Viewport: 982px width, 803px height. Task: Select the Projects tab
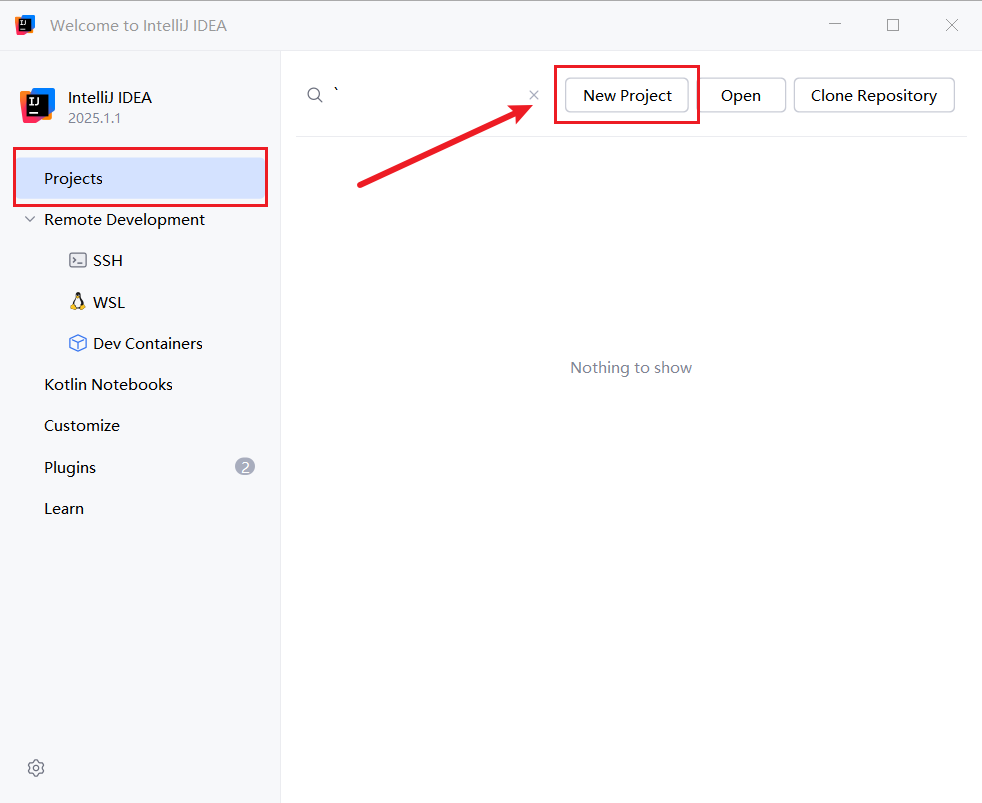[140, 179]
